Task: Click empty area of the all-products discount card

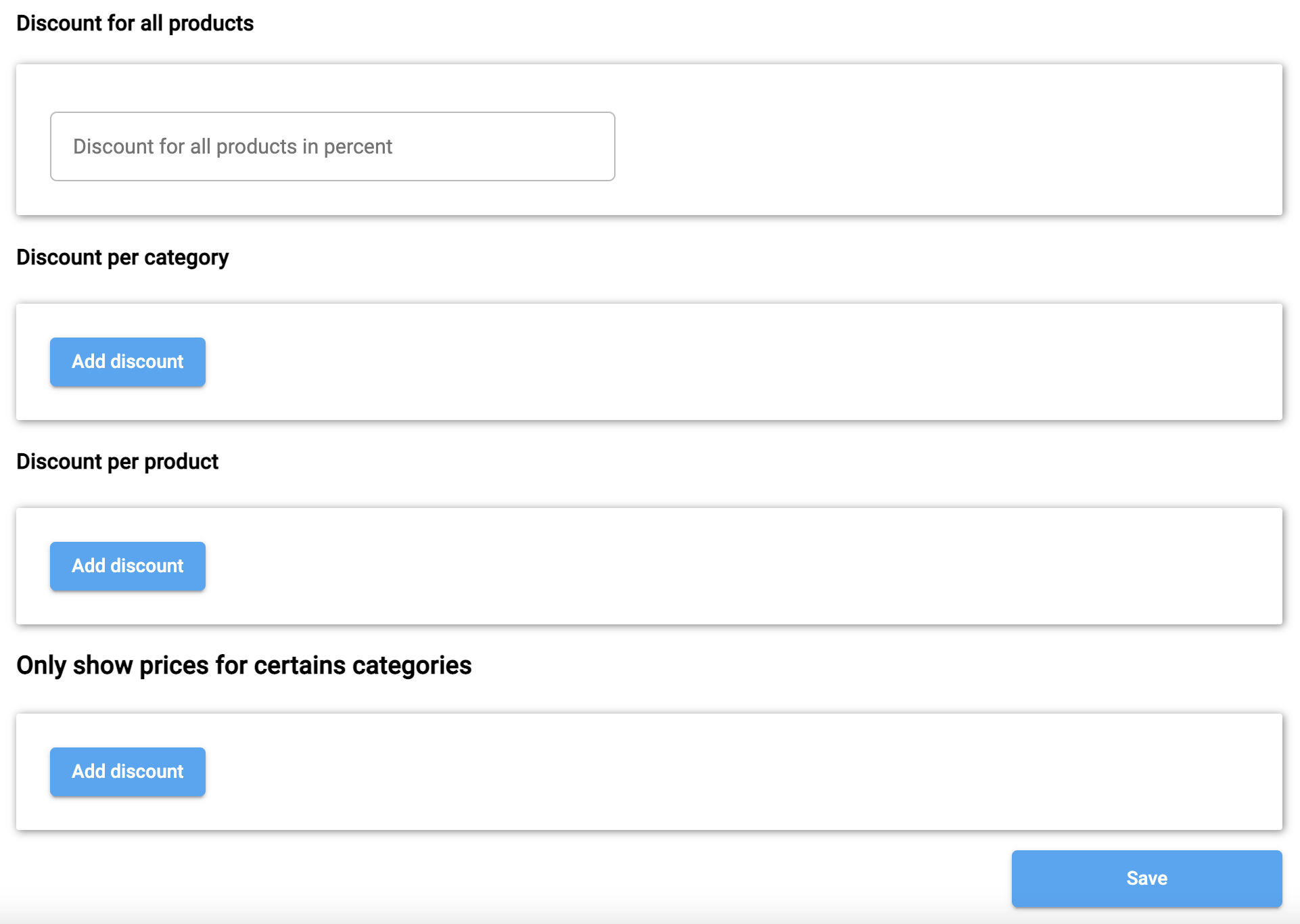Action: 947,142
